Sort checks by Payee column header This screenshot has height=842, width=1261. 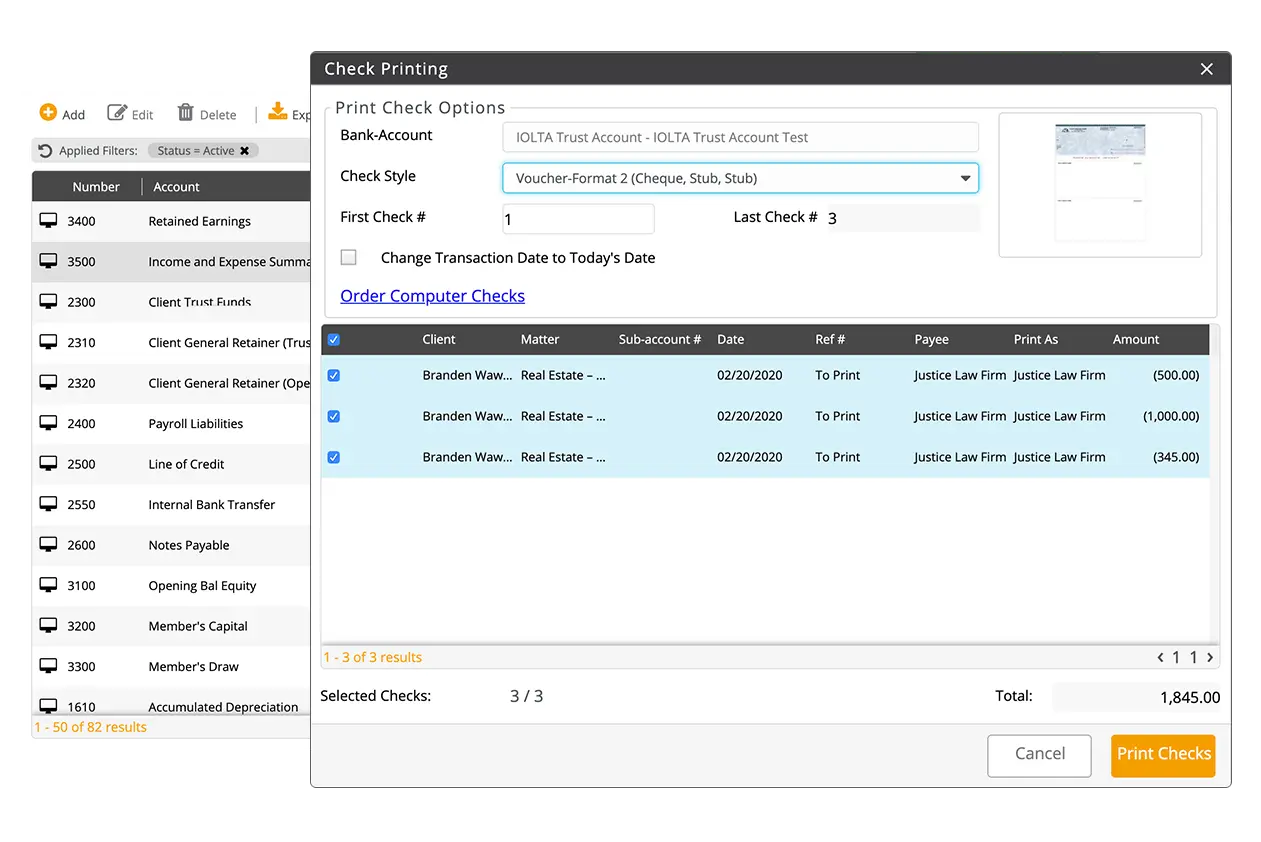931,340
